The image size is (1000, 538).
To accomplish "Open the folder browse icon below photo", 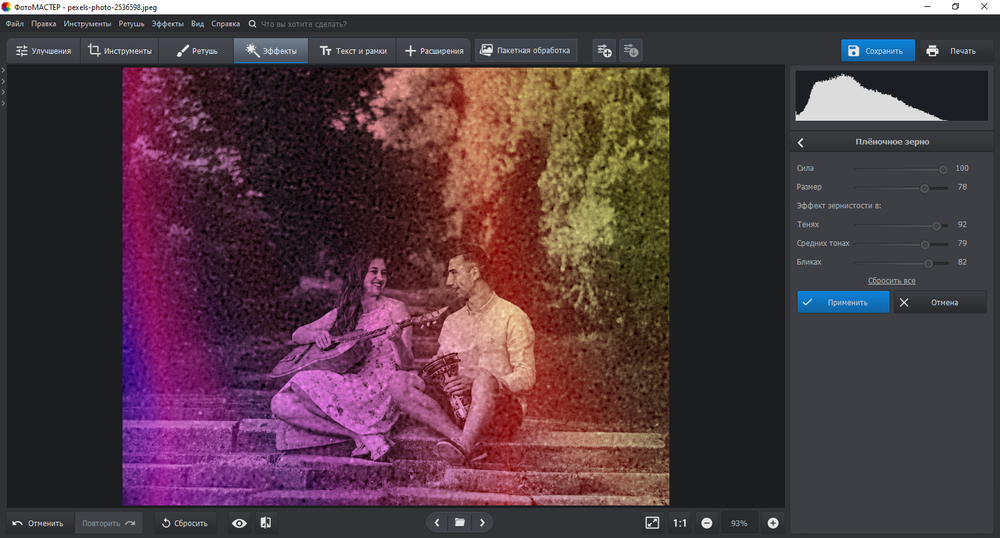I will coord(459,522).
